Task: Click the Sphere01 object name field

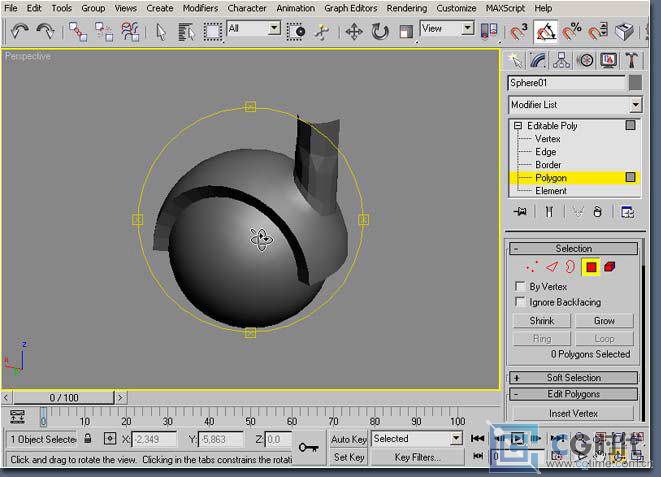Action: pos(566,83)
